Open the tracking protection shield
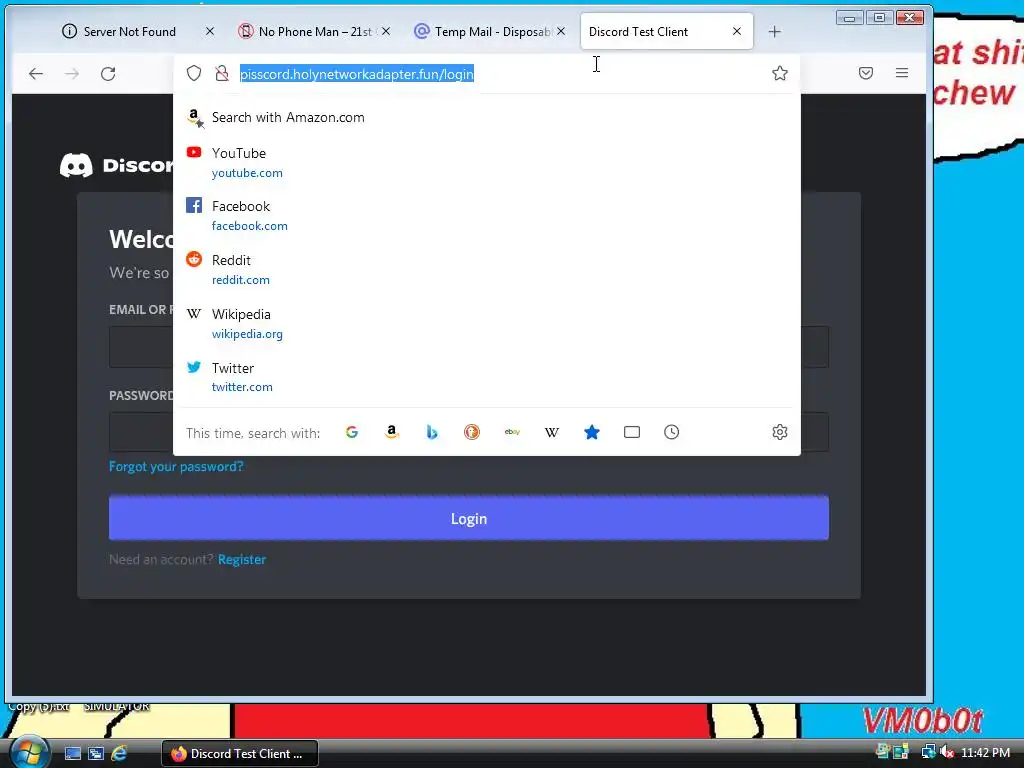This screenshot has height=768, width=1024. [x=194, y=73]
